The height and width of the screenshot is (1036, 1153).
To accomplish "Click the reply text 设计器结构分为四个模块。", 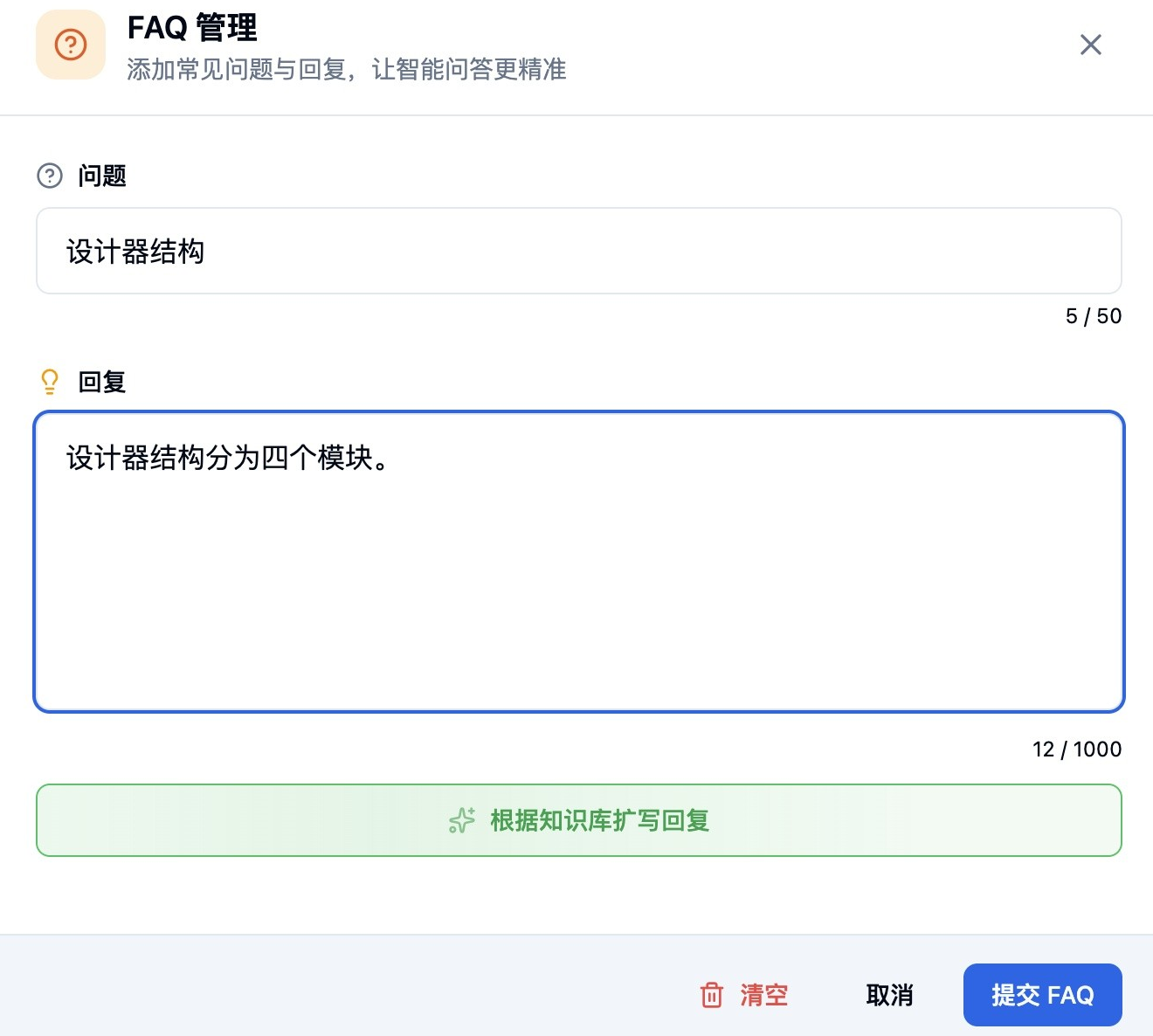I will [227, 458].
